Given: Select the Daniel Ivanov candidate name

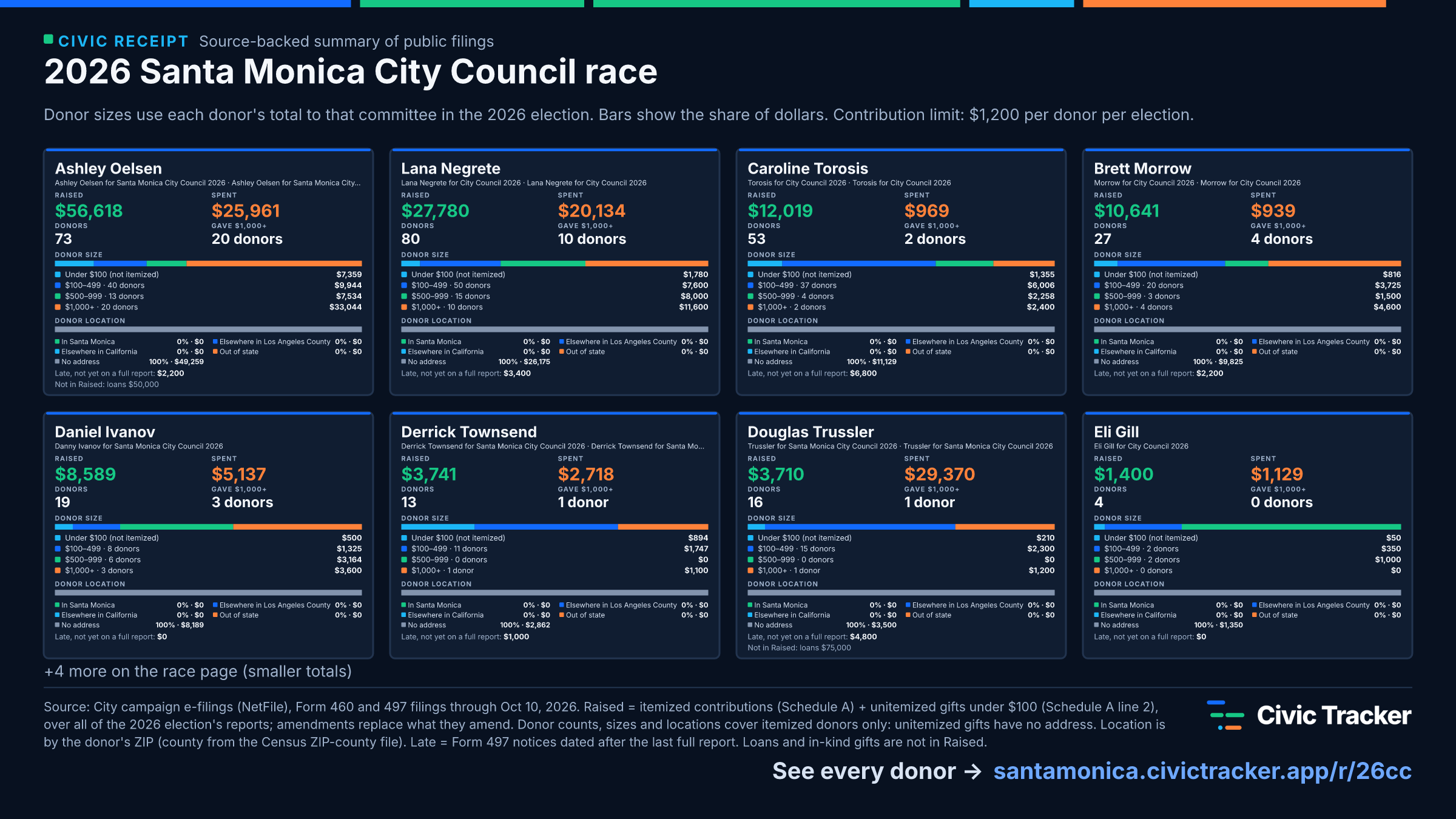Looking at the screenshot, I should (x=105, y=432).
